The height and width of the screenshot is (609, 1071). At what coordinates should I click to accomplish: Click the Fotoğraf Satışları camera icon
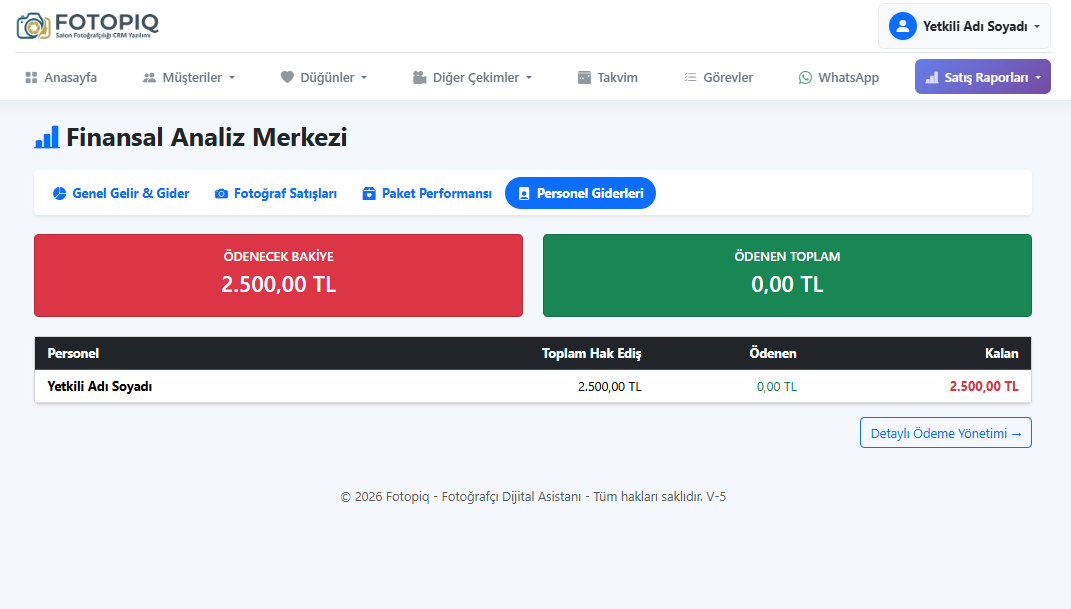[x=221, y=194]
